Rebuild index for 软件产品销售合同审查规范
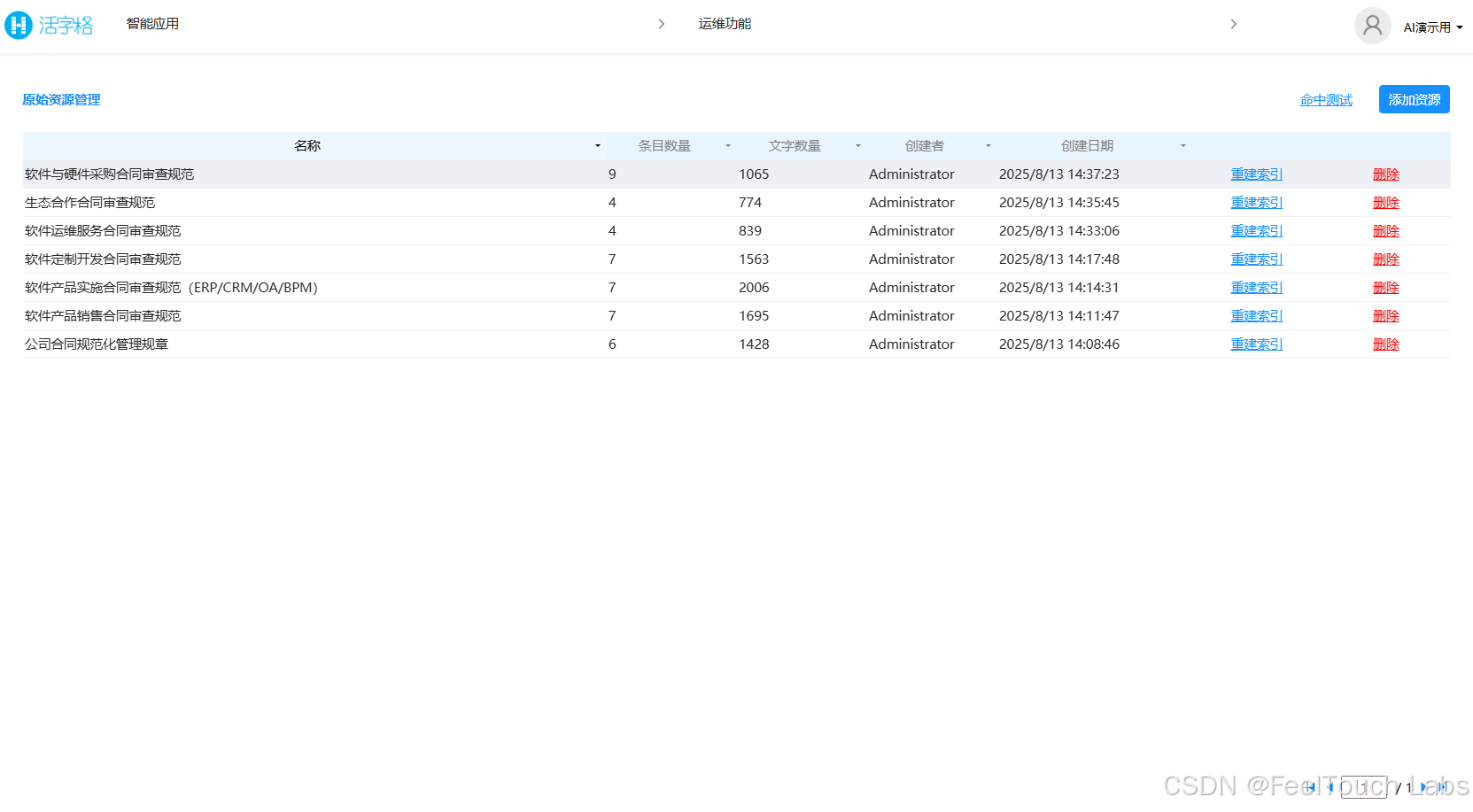The height and width of the screenshot is (812, 1473). click(x=1257, y=316)
